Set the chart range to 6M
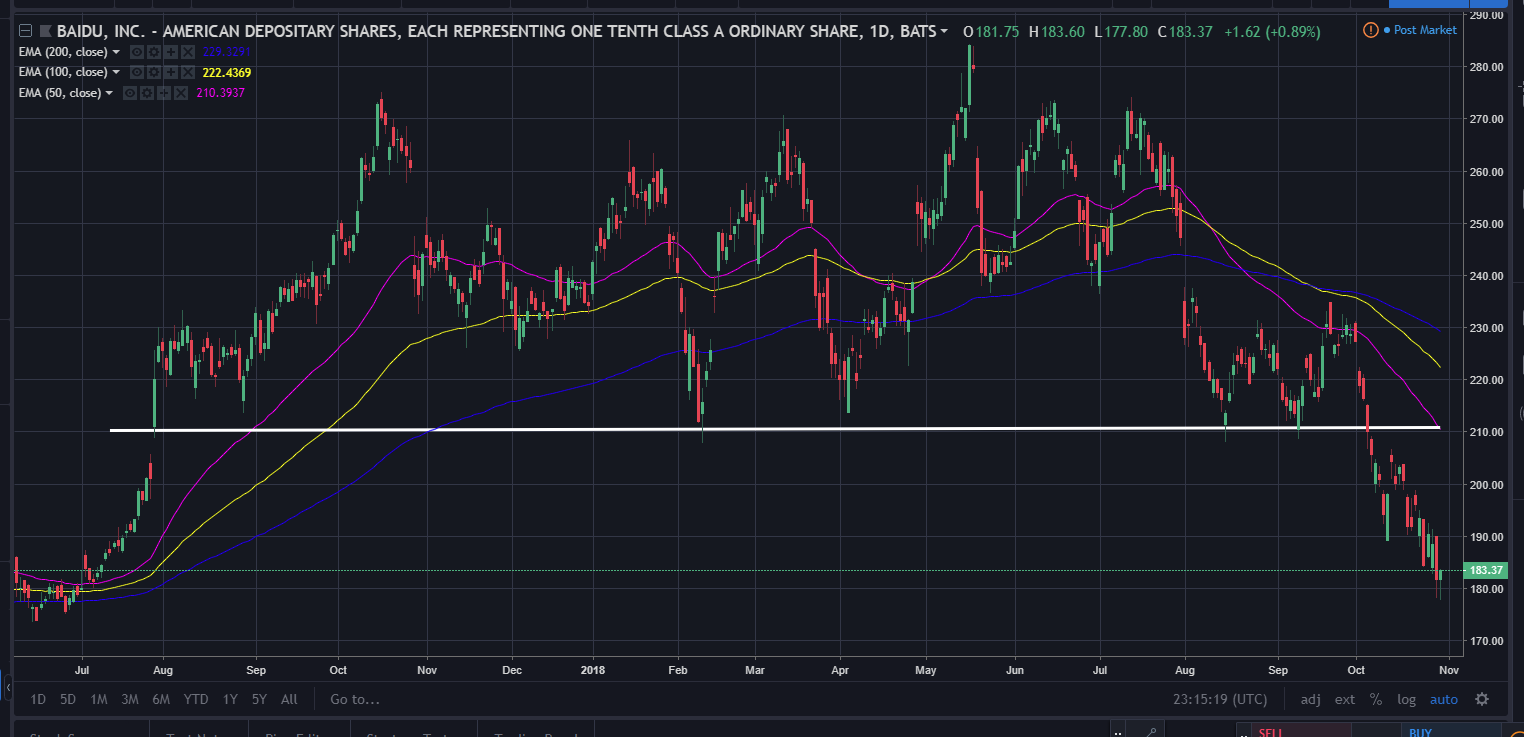This screenshot has width=1524, height=737. (161, 699)
